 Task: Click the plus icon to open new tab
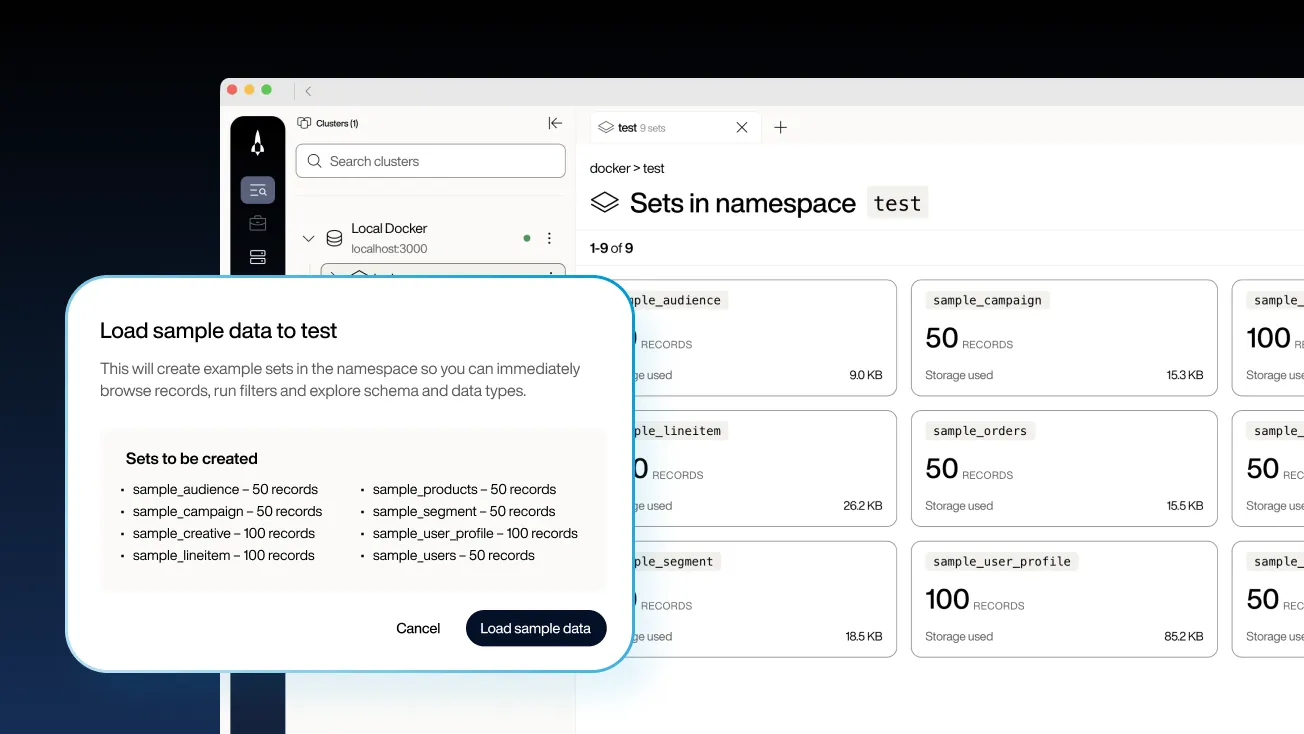pos(781,127)
